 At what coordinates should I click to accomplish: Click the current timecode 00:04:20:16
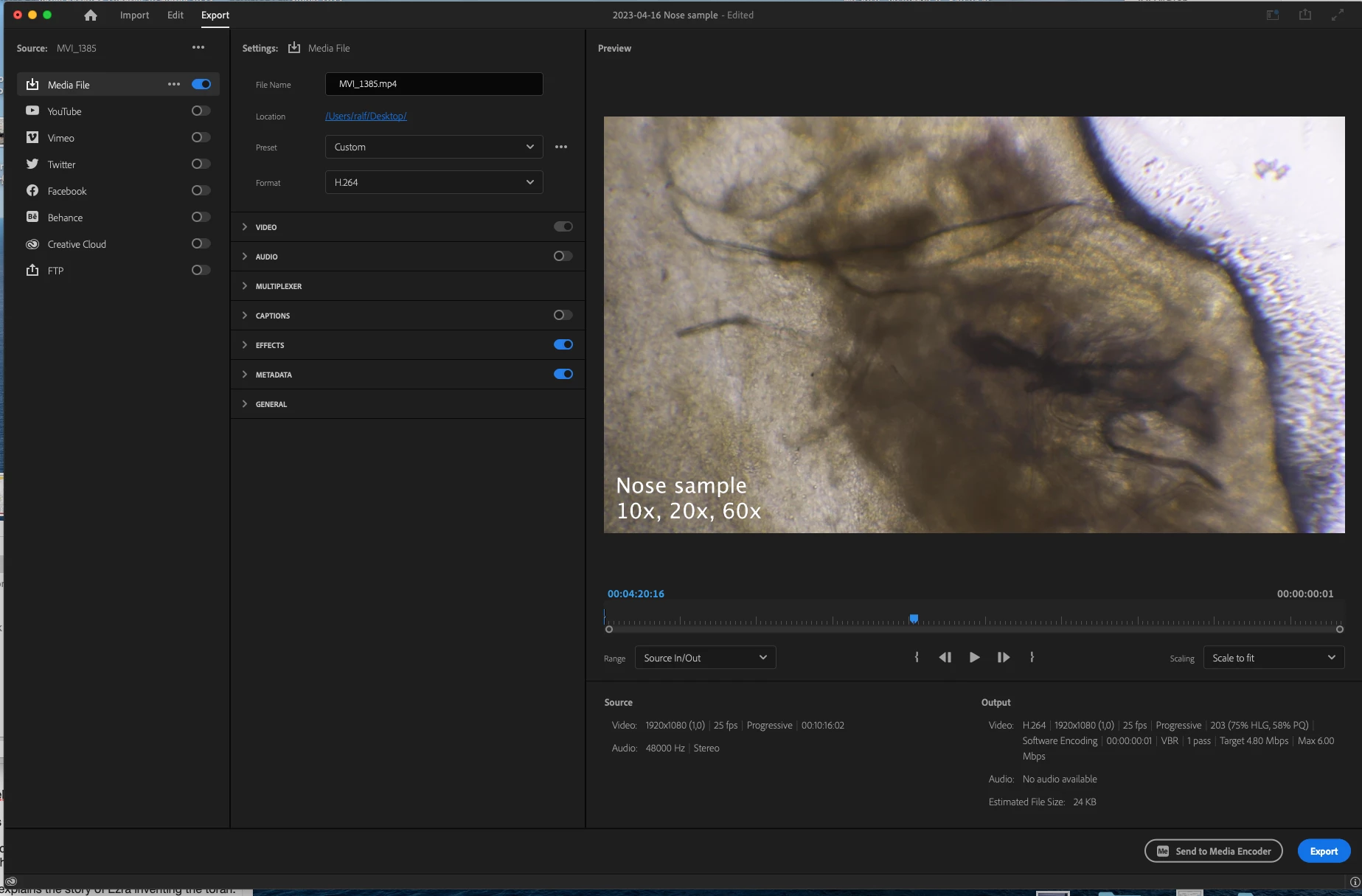coord(636,594)
